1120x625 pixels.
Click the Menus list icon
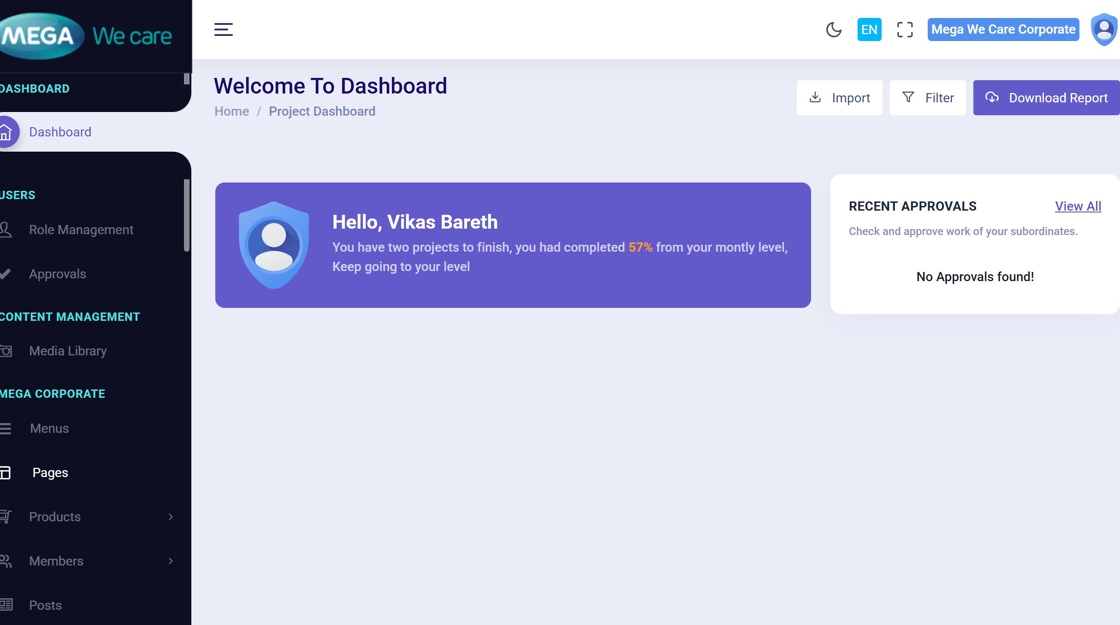tap(6, 429)
